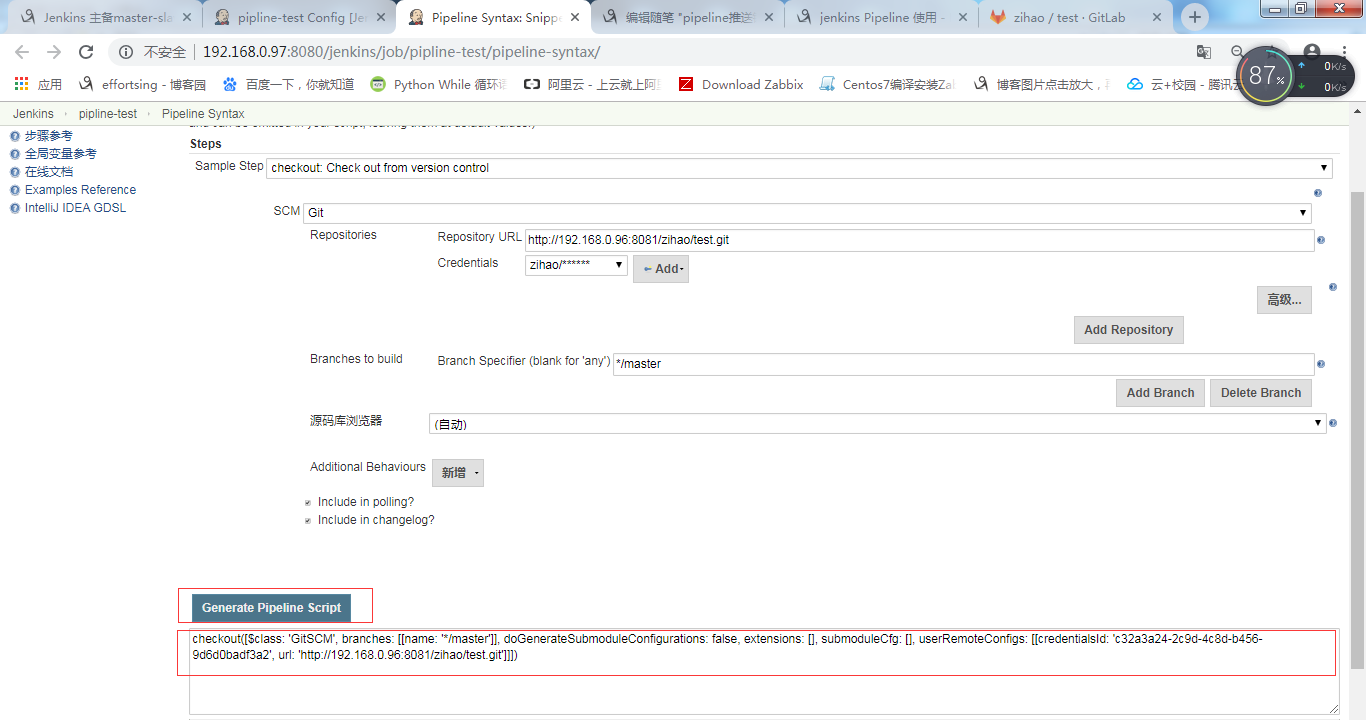This screenshot has height=720, width=1366.
Task: Switch to the jenkins Pipeline 使用 tab
Action: tap(881, 17)
